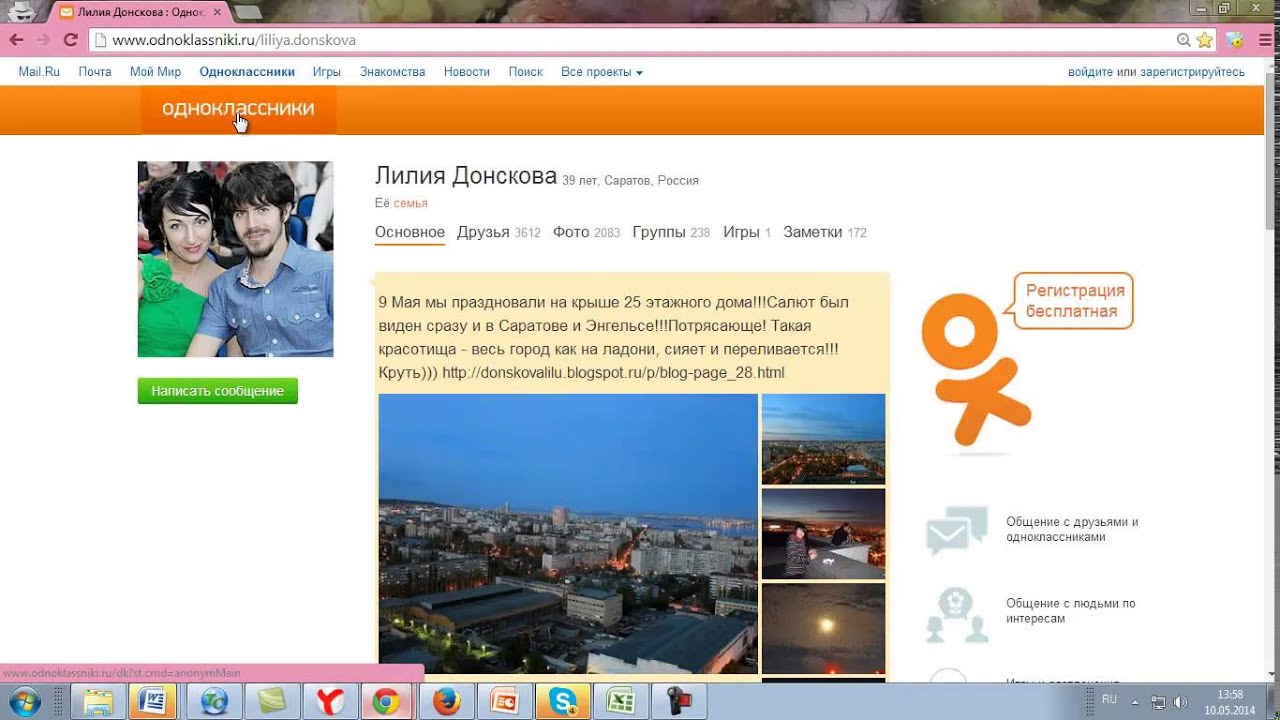Select the 'Основное' profile tab
The image size is (1280, 720).
(410, 232)
